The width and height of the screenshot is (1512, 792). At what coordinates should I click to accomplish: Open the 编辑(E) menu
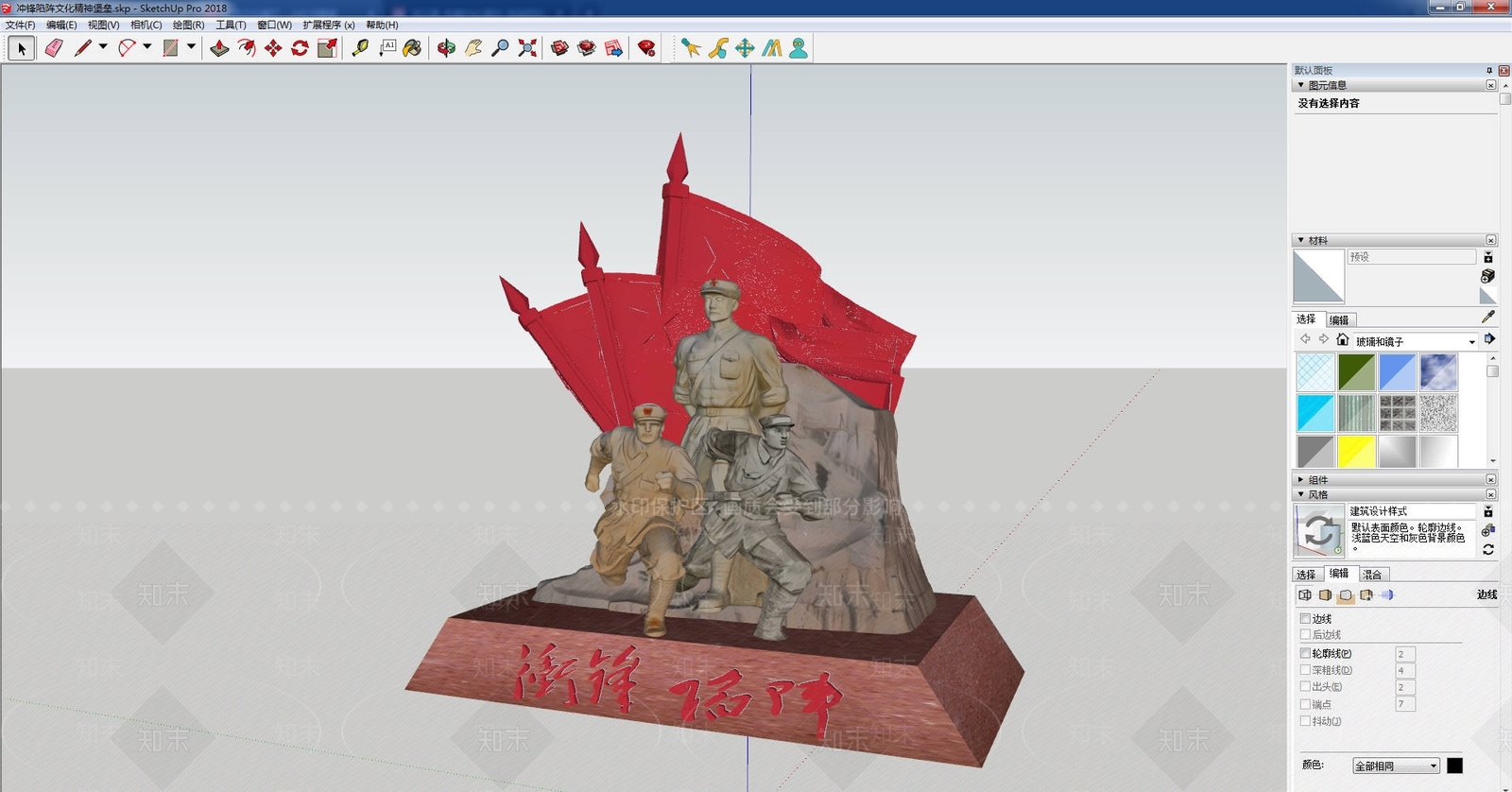[61, 25]
